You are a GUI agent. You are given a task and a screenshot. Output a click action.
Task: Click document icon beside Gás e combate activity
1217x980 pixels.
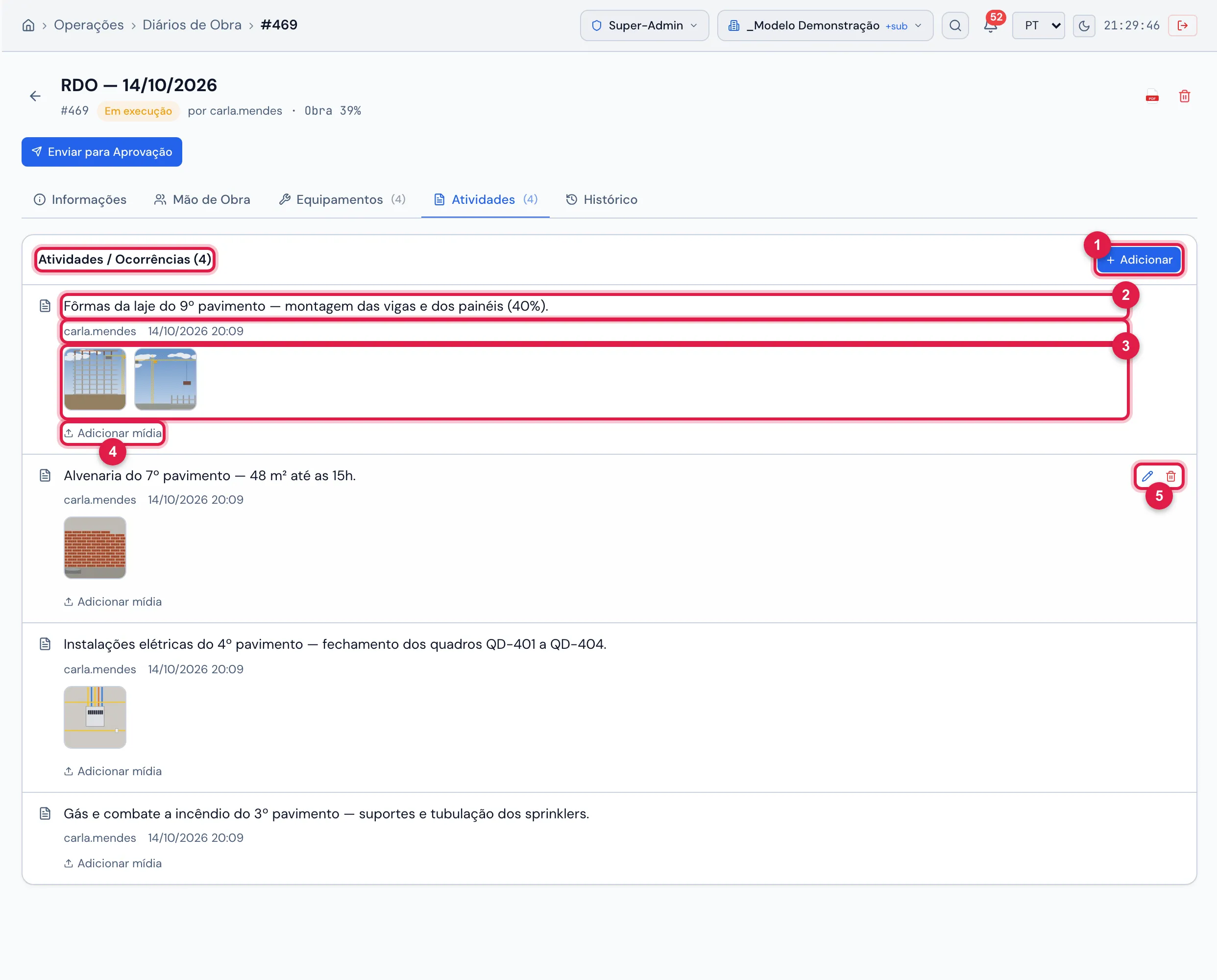click(45, 813)
